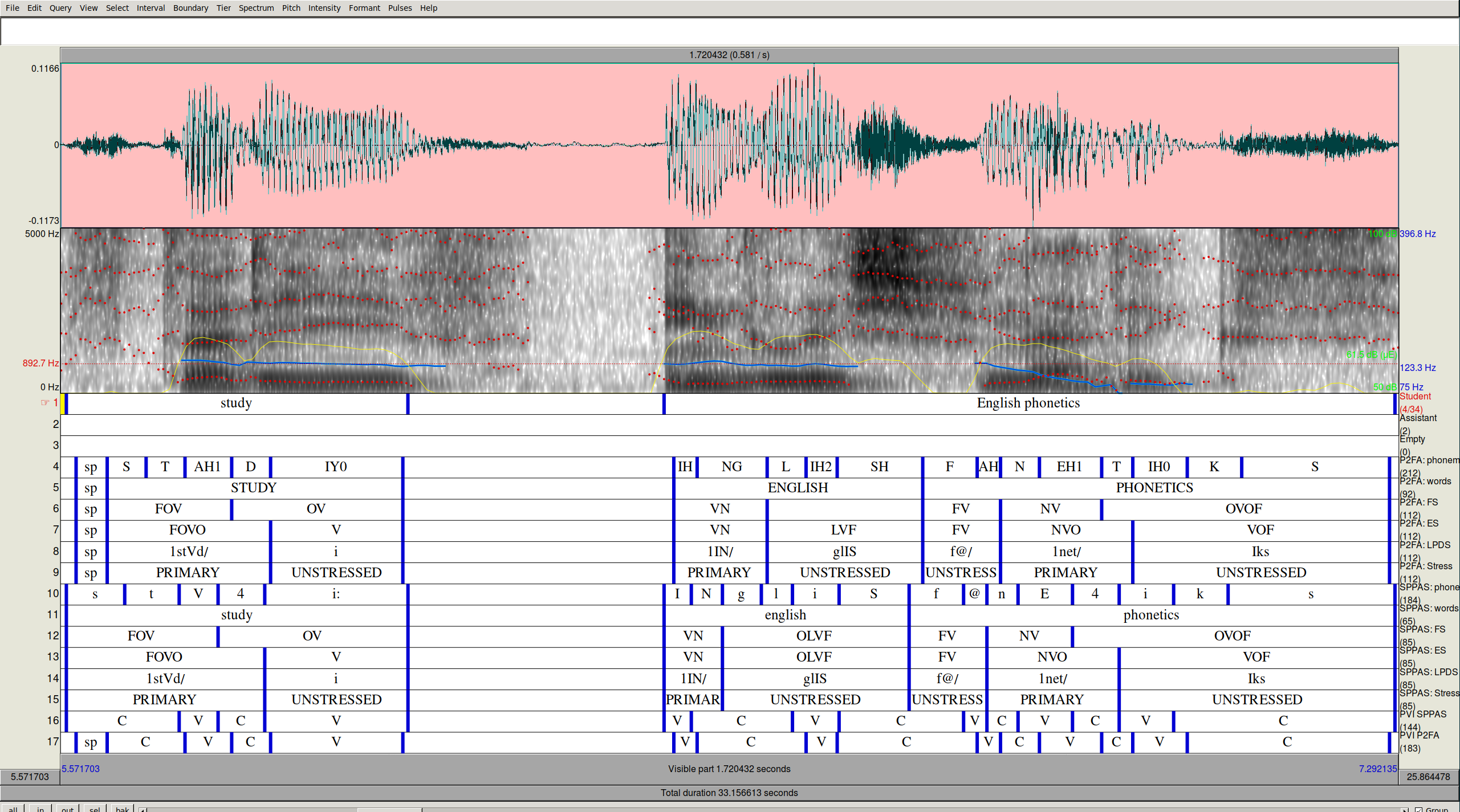Play the top '1.720432 (0.581 / s)' bar
Viewport: 1460px width, 812px height.
pyautogui.click(x=729, y=55)
